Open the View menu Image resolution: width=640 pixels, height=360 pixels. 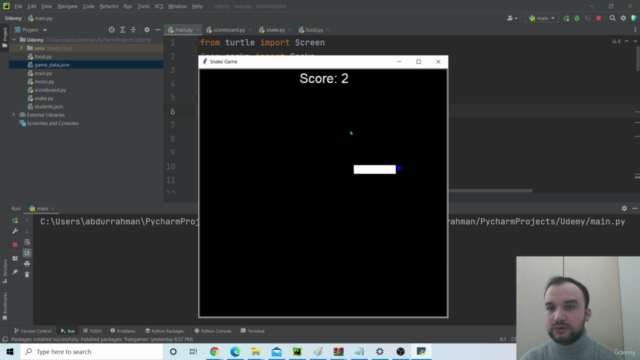point(47,6)
